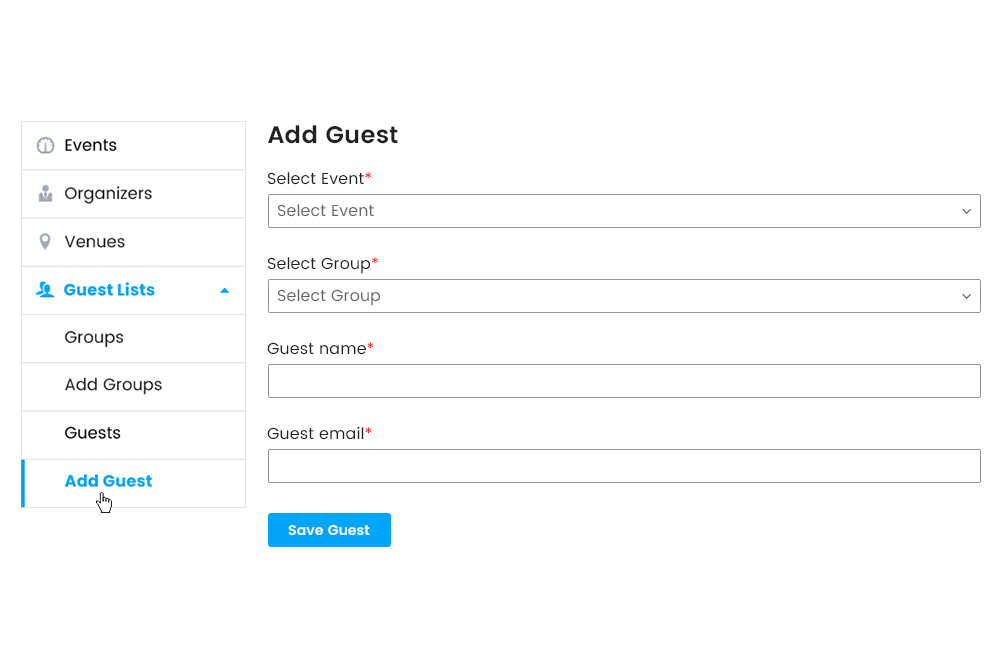Navigate to the Venues sidebar label
The width and height of the screenshot is (1000, 667).
[95, 242]
